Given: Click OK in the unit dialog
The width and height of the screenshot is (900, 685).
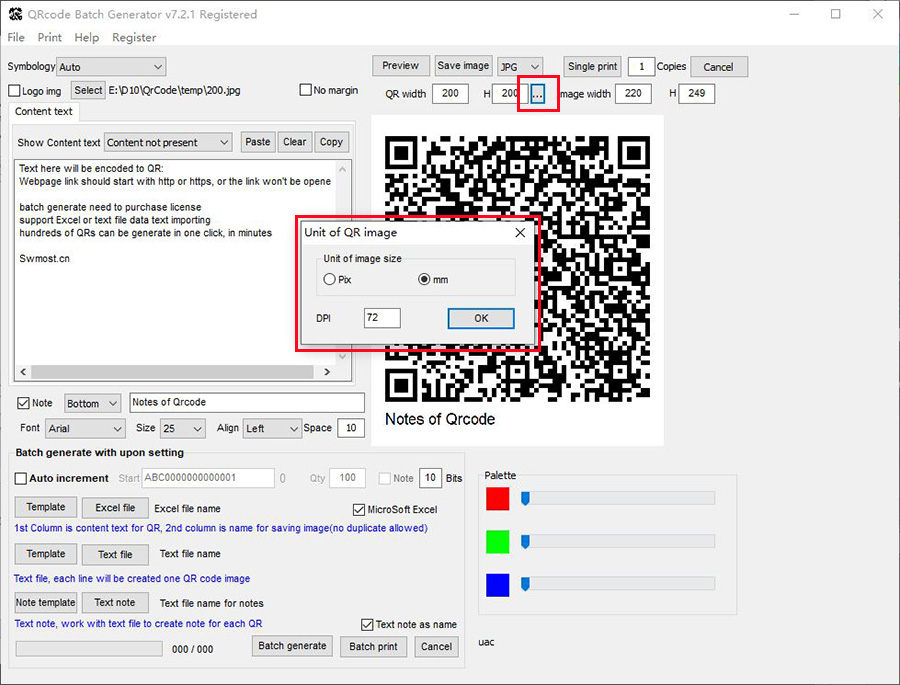Looking at the screenshot, I should (x=481, y=318).
